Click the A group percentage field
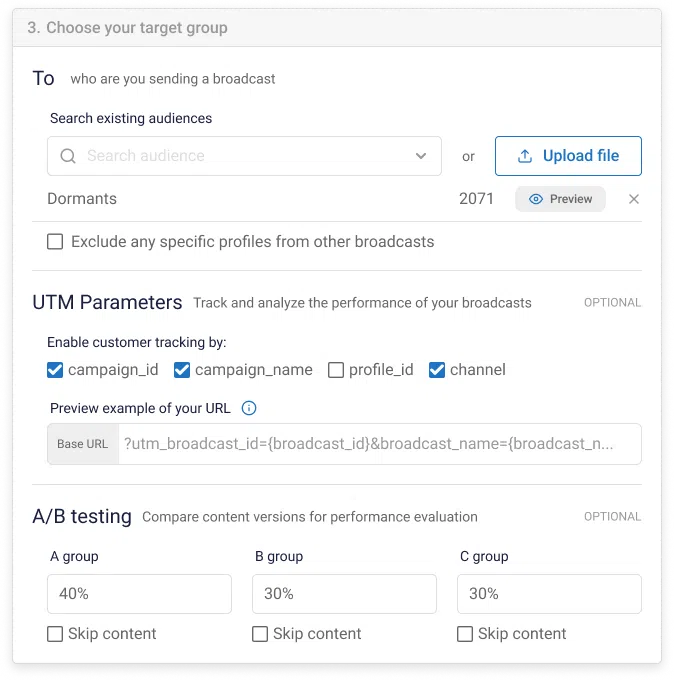Screen dimensions: 674x680 click(139, 594)
